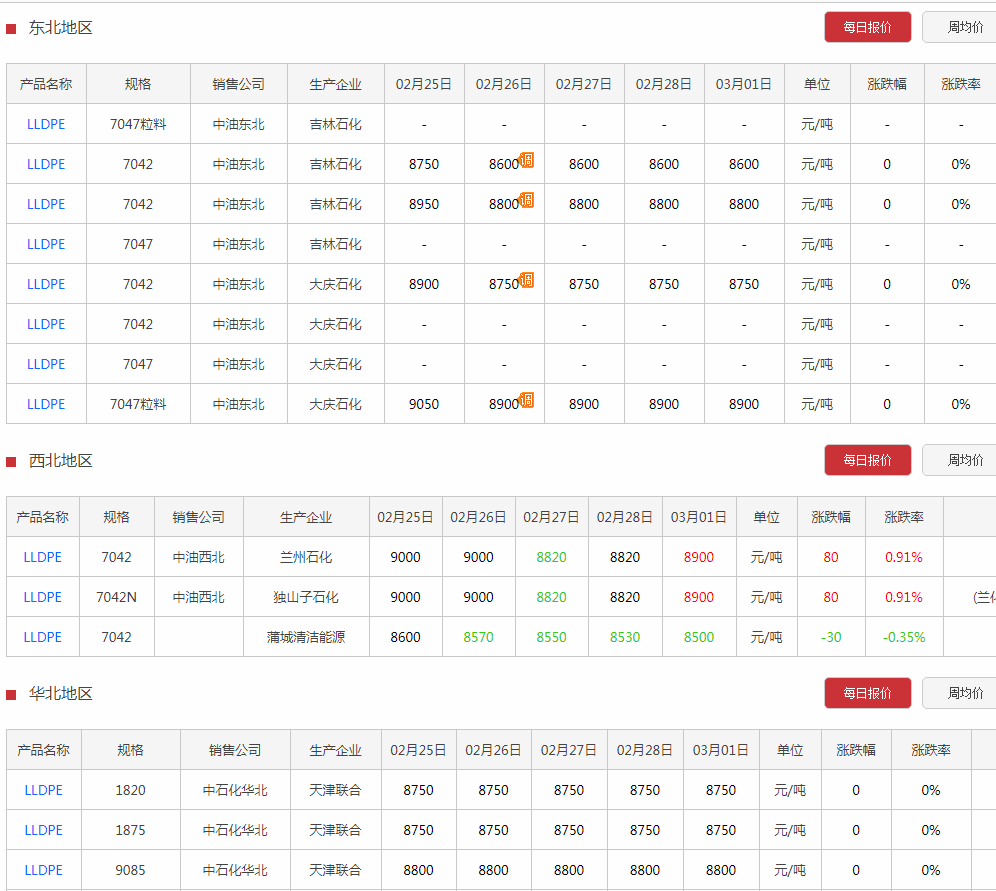Click the -30 change amount cell
Screen dimensions: 996x891
pyautogui.click(x=831, y=638)
